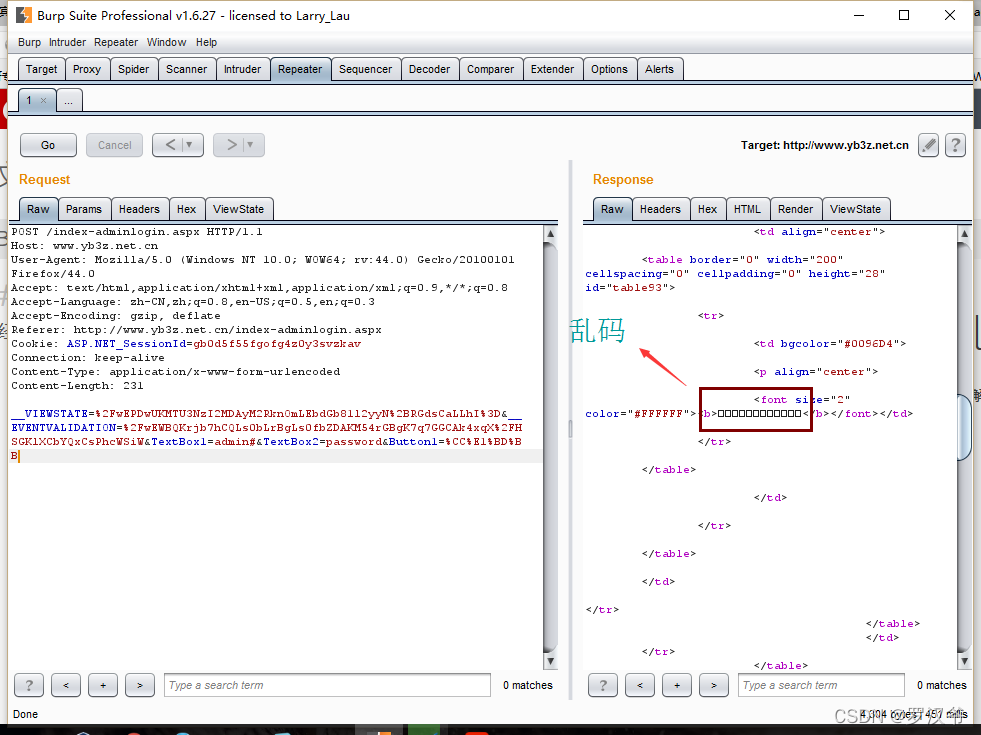Select response ViewState tab

coord(855,210)
